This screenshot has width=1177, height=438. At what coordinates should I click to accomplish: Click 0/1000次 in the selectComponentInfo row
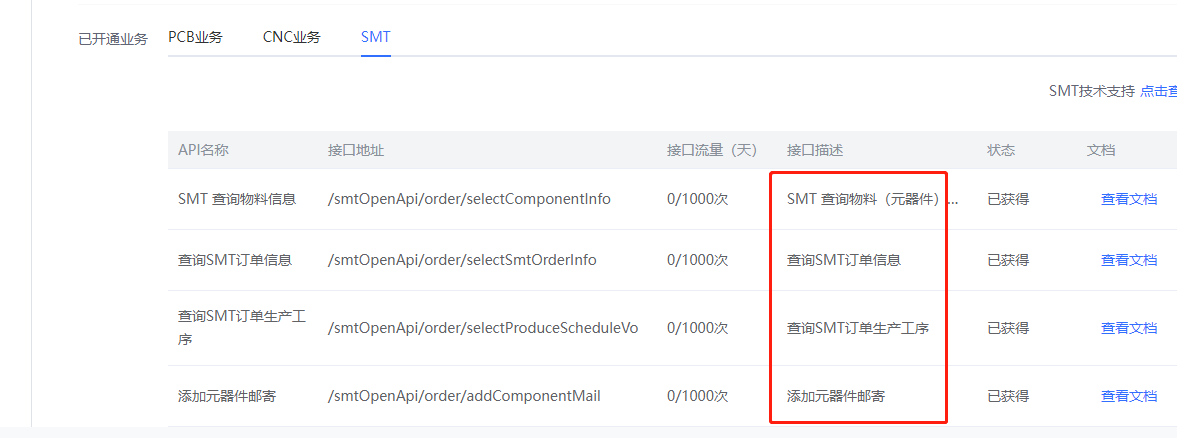(697, 199)
